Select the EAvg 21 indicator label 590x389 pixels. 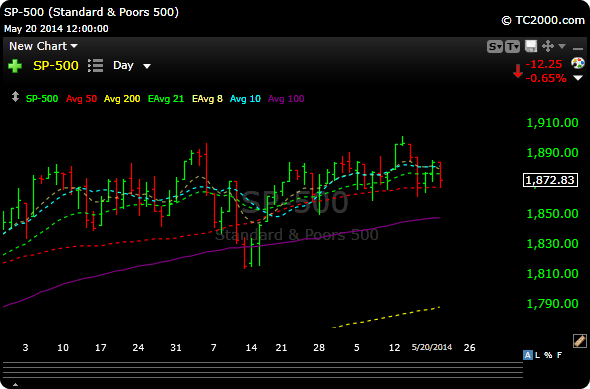[166, 99]
